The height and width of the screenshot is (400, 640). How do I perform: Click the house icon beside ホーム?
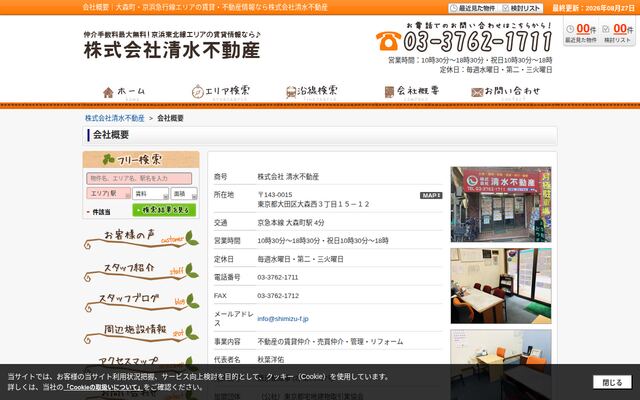[108, 93]
